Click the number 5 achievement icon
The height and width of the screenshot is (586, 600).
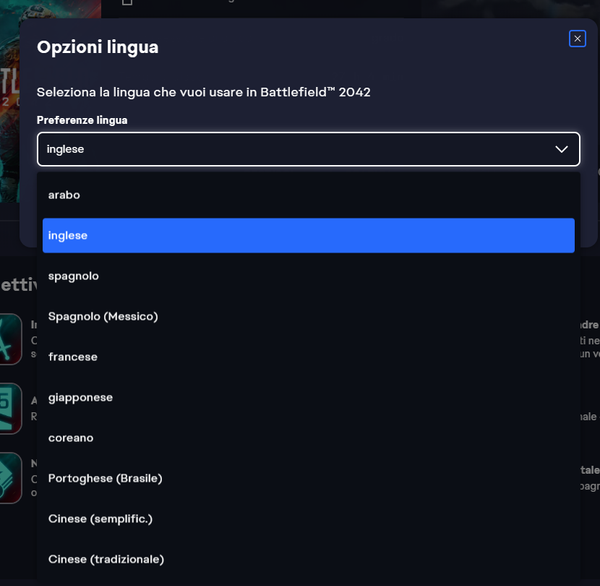pos(9,408)
